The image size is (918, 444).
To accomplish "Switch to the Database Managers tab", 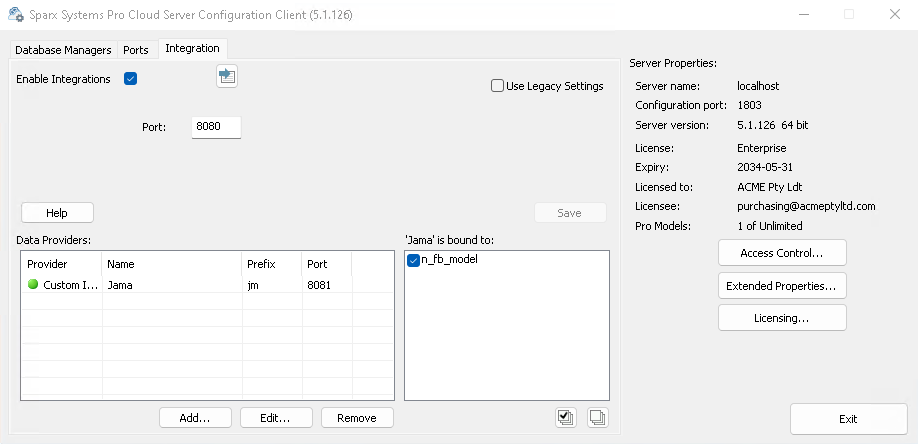I will (x=63, y=50).
